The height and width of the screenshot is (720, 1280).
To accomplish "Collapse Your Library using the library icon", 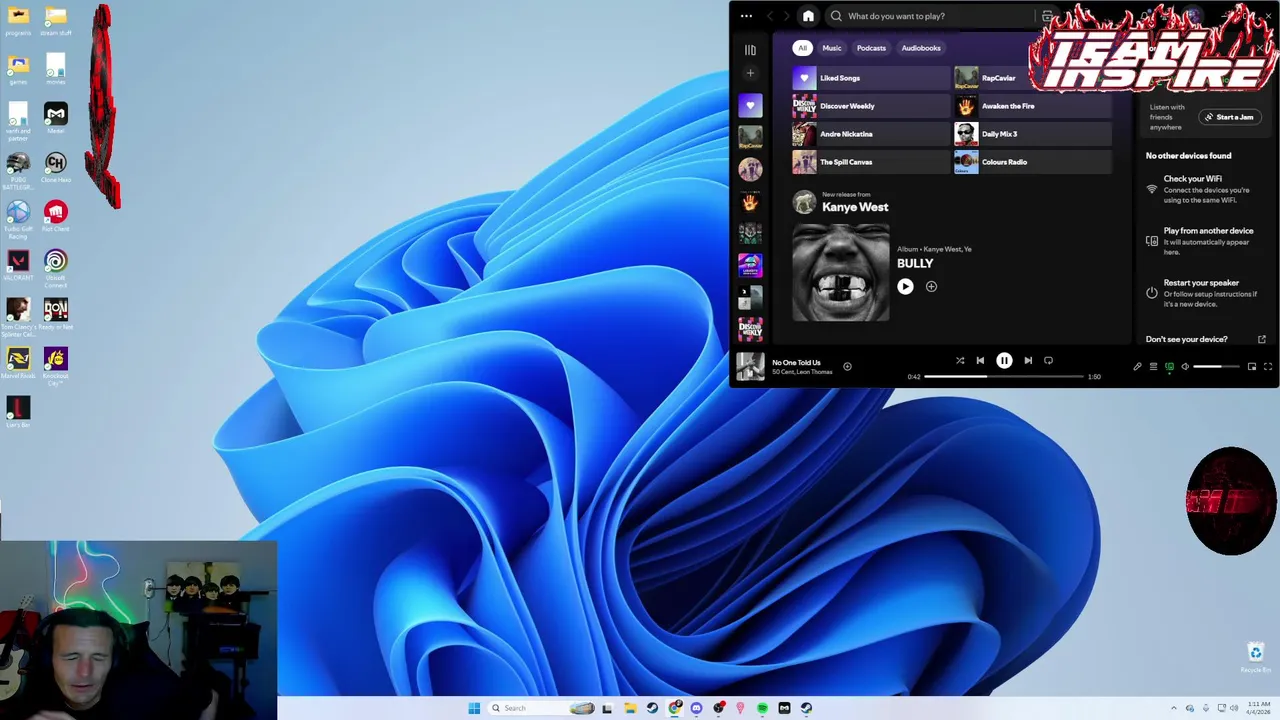I will [750, 50].
